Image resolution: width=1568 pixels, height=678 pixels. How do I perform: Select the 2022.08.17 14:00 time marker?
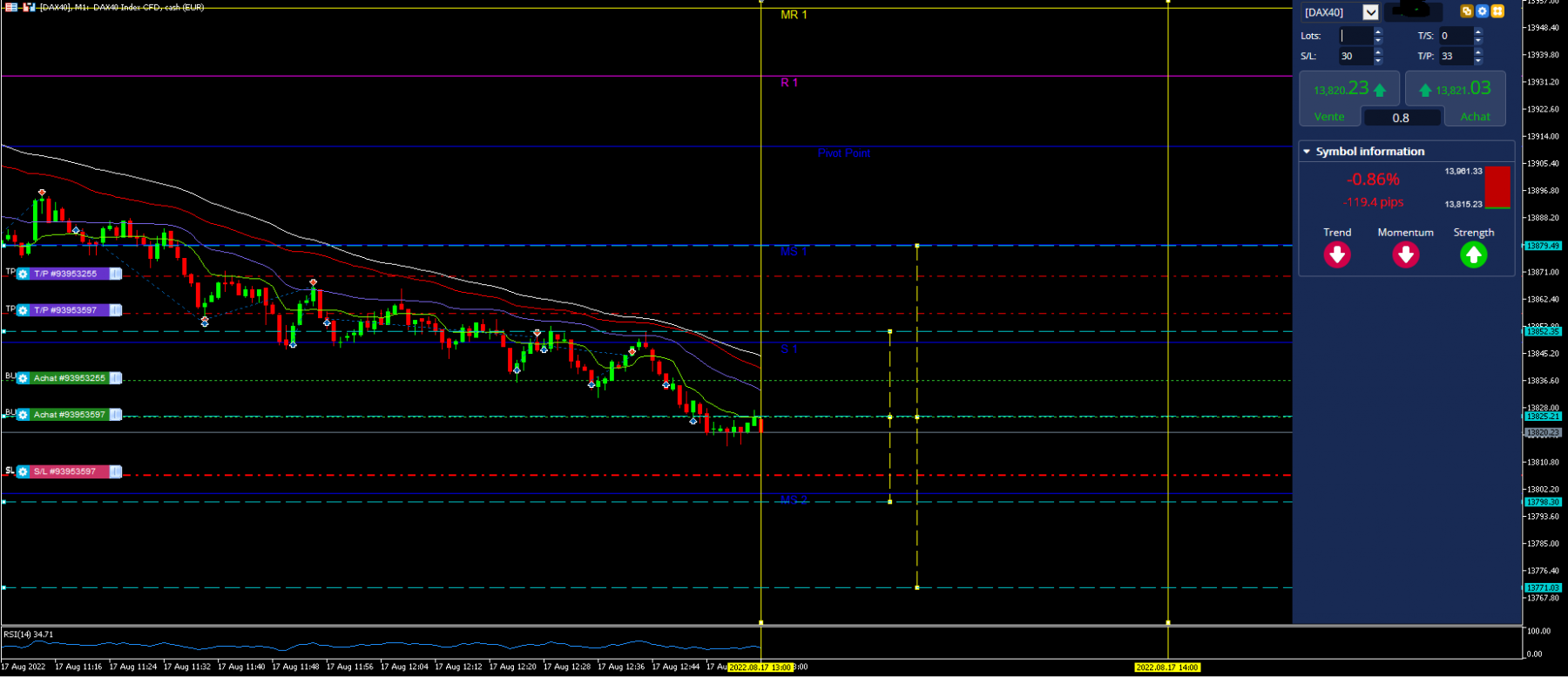point(1167,668)
